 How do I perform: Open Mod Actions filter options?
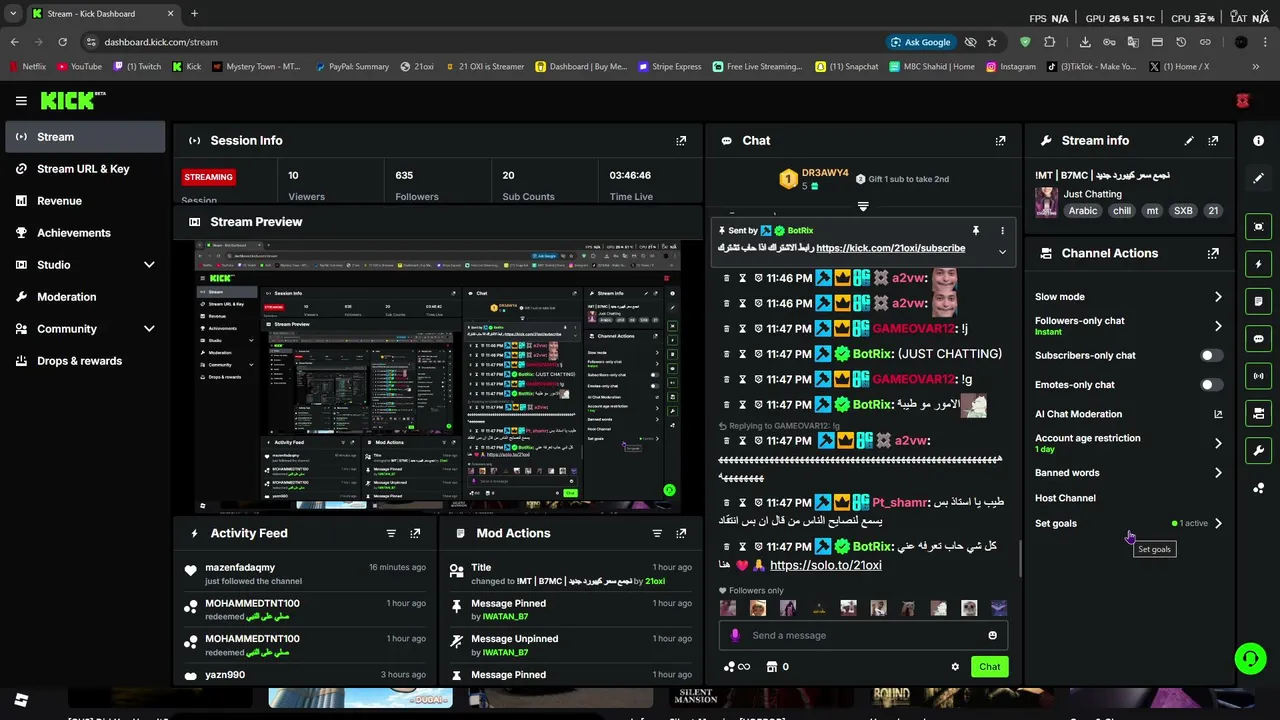point(657,534)
